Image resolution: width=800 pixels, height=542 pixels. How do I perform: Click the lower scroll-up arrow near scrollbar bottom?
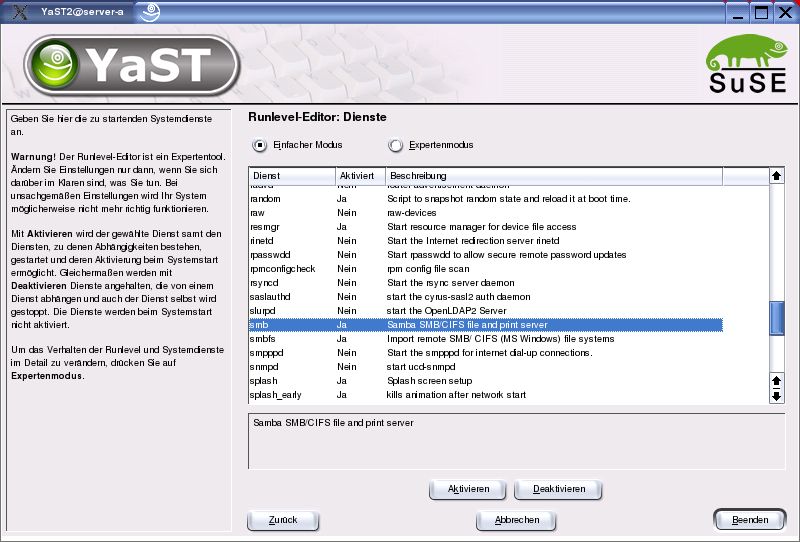click(x=777, y=381)
